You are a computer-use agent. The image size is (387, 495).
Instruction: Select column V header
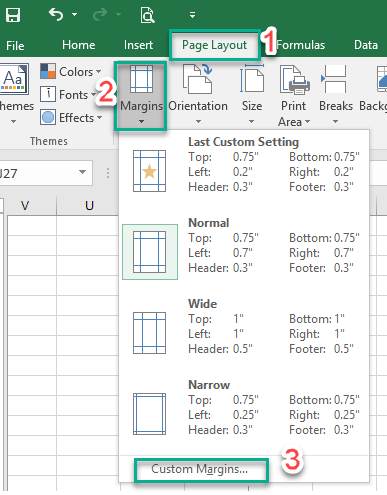(x=25, y=205)
